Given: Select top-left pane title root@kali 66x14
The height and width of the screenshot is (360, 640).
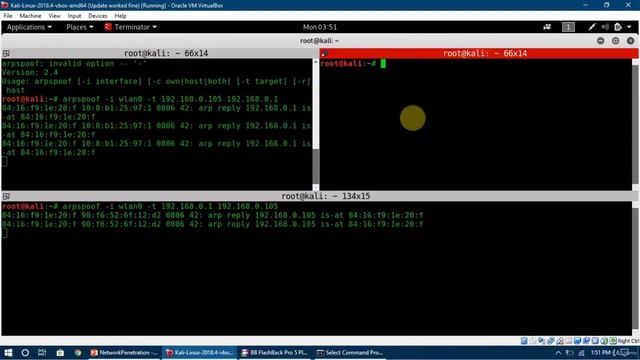Looking at the screenshot, I should [x=166, y=53].
